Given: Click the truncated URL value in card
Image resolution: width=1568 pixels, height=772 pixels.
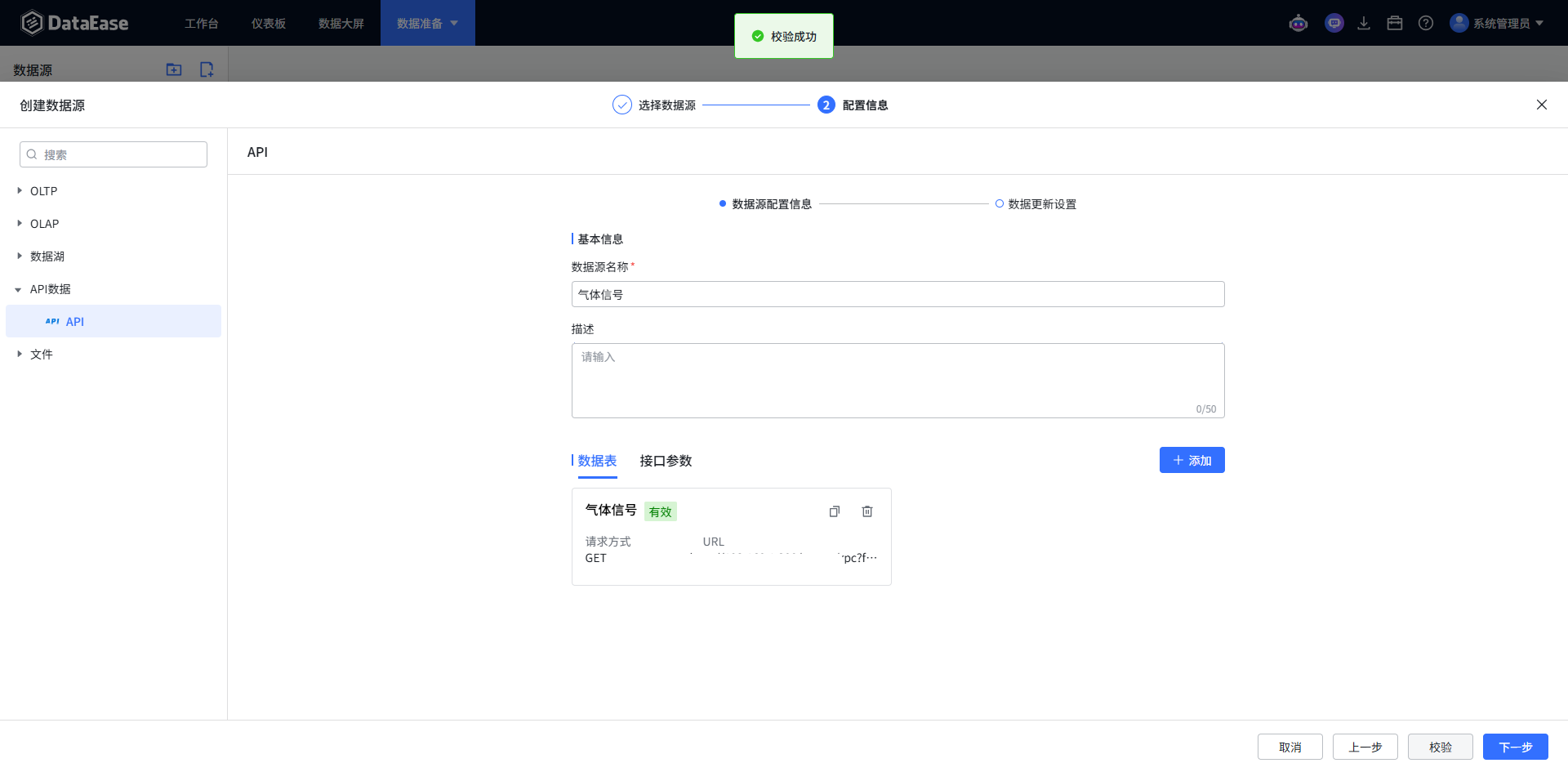Looking at the screenshot, I should point(784,558).
